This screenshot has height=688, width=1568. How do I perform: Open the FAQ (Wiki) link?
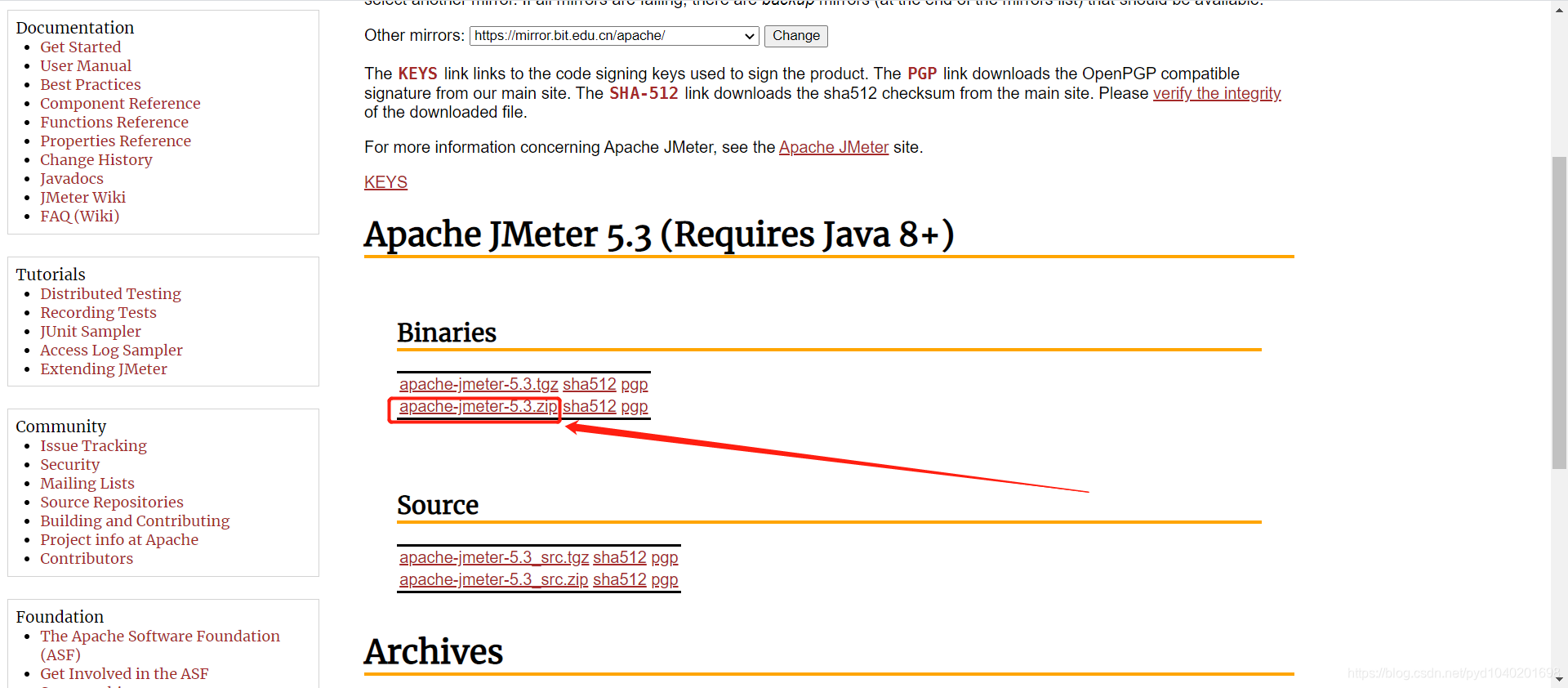coord(80,217)
